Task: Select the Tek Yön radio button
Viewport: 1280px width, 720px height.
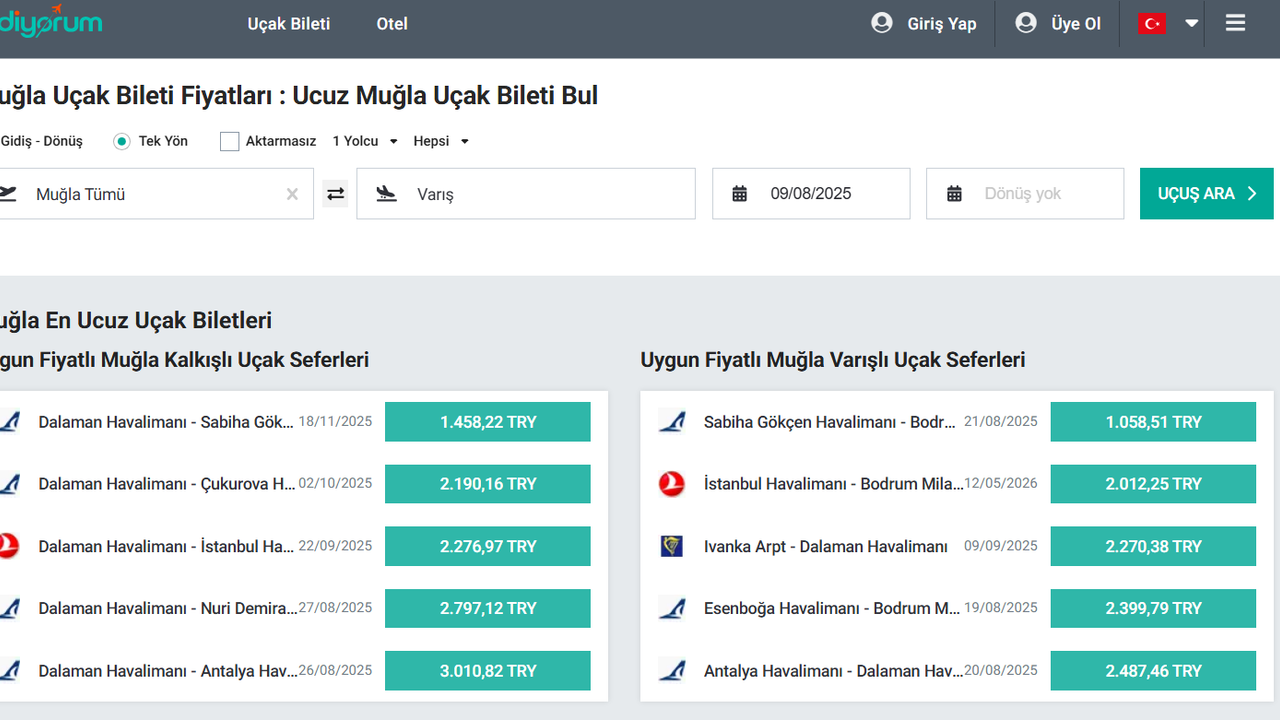Action: (x=122, y=141)
